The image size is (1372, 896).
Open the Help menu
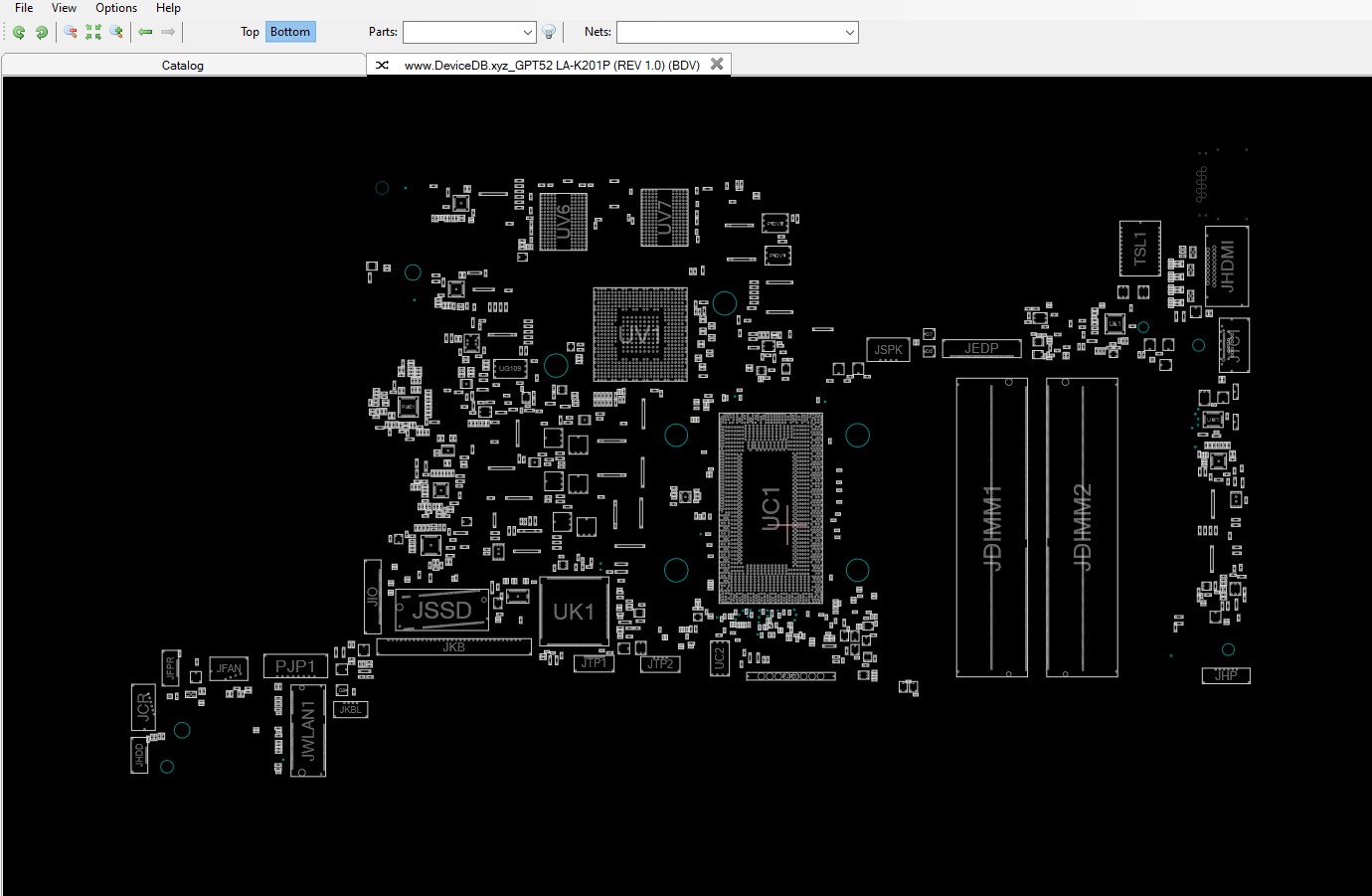pyautogui.click(x=168, y=8)
